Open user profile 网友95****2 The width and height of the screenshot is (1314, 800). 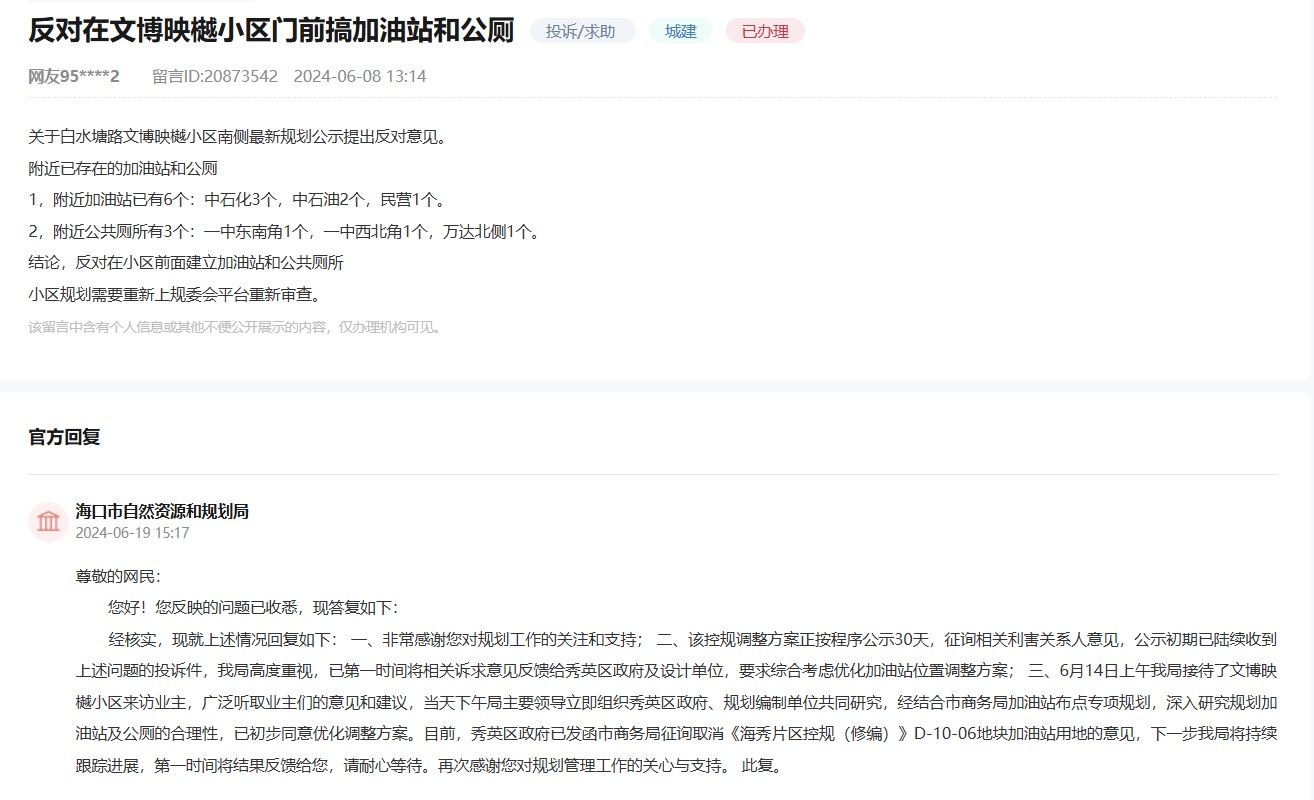tap(74, 76)
